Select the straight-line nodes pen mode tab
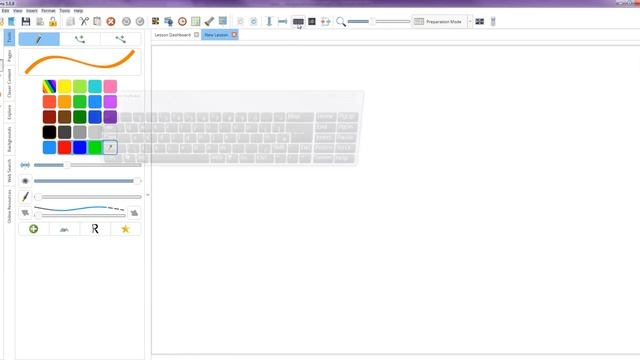The width and height of the screenshot is (640, 360). point(120,39)
